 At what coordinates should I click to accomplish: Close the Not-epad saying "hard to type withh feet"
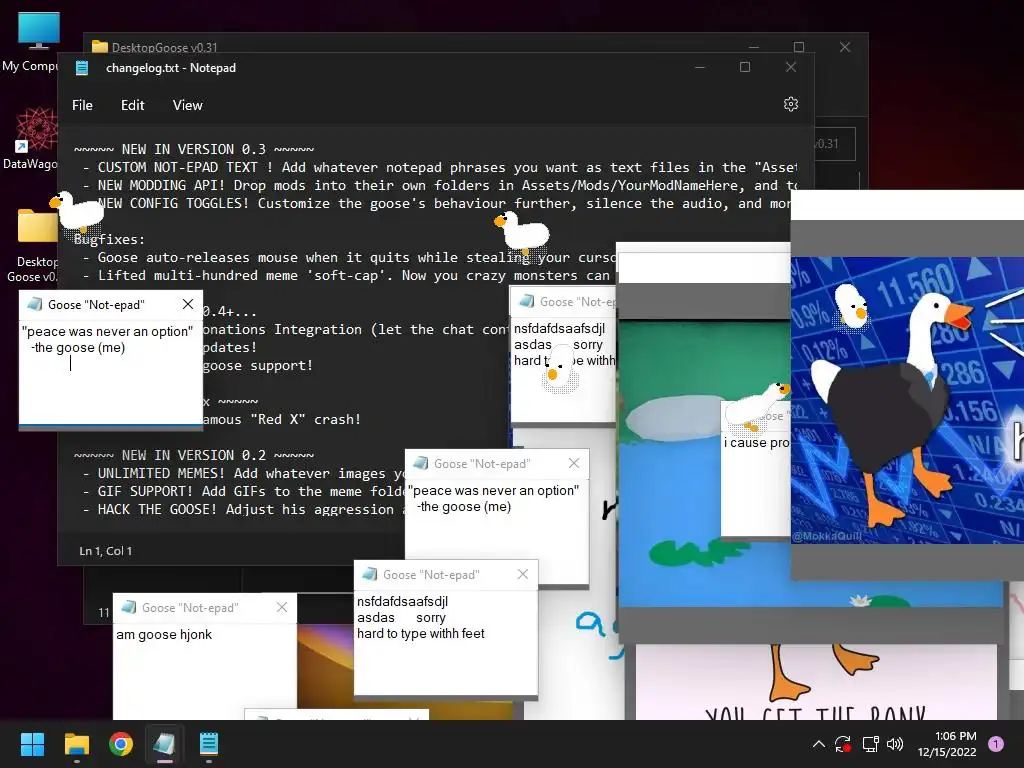[522, 574]
